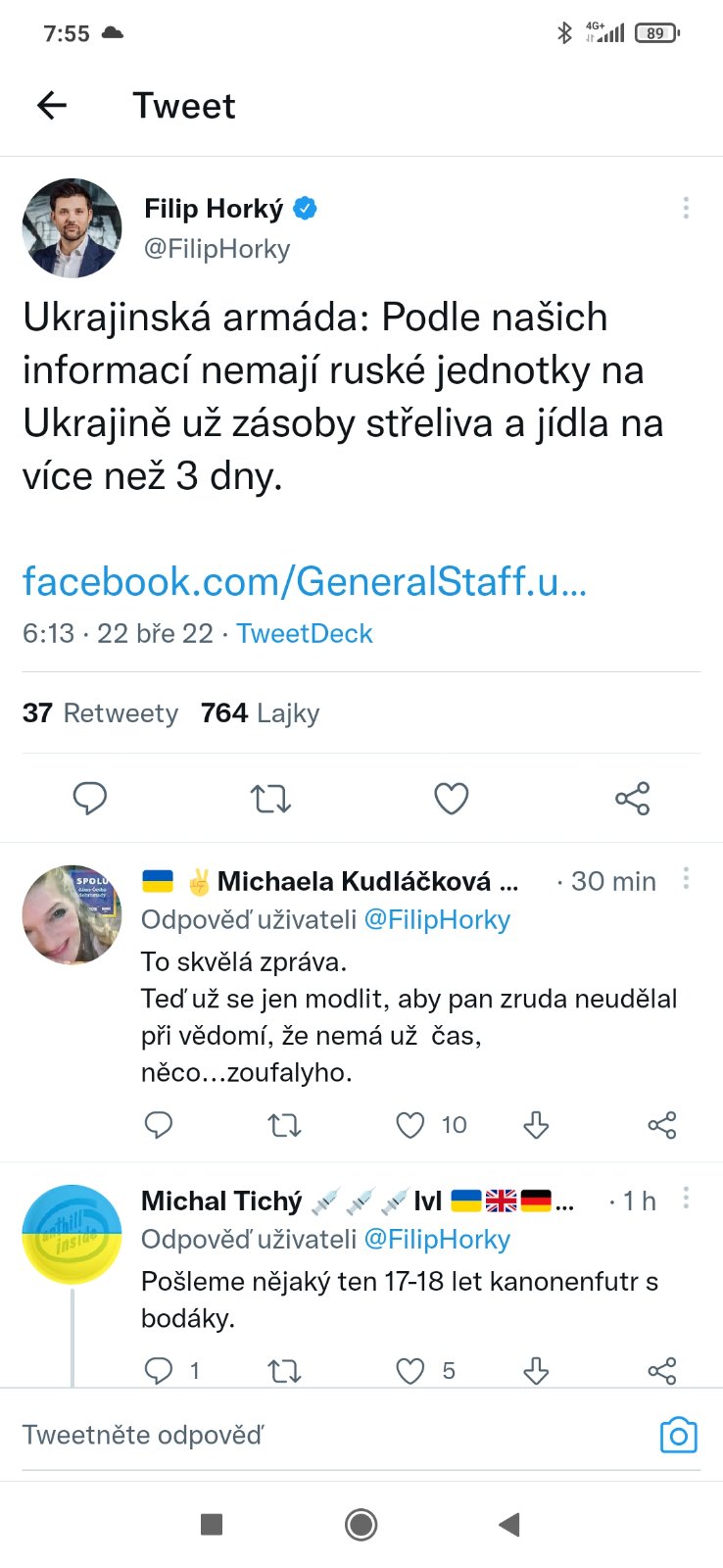Open Filip Horký's profile picture
The width and height of the screenshot is (723, 1568).
coord(72,227)
